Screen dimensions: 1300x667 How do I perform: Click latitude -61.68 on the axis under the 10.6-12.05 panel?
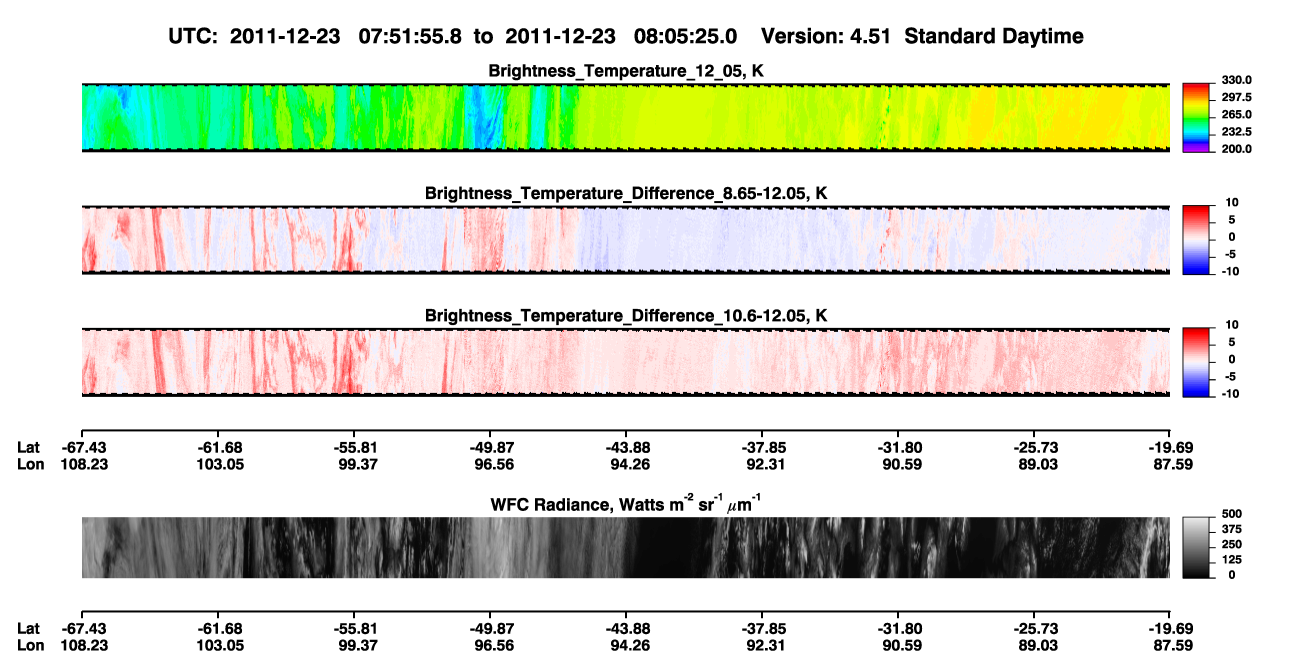(218, 447)
